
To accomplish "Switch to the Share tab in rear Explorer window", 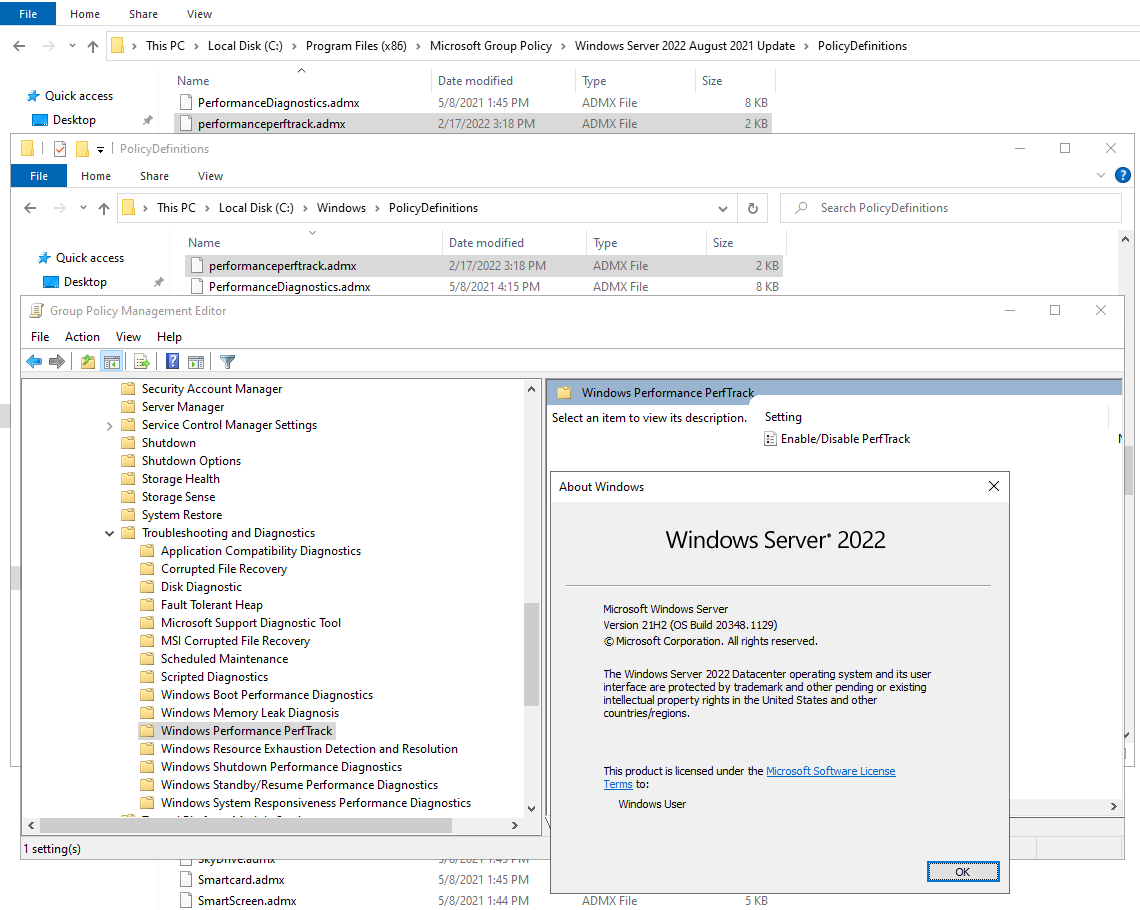I will pos(143,14).
